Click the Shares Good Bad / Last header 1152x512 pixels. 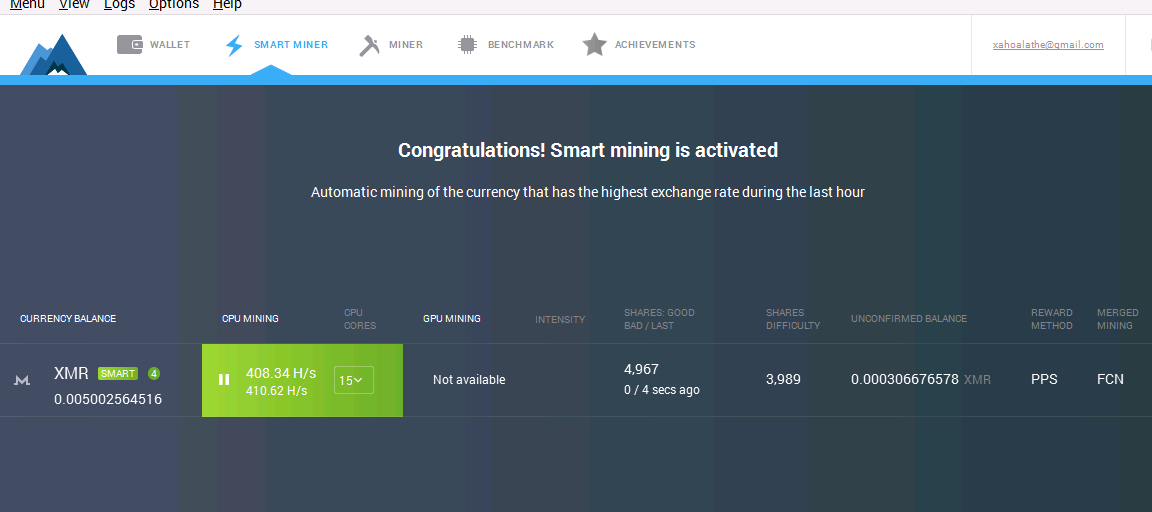tap(659, 319)
